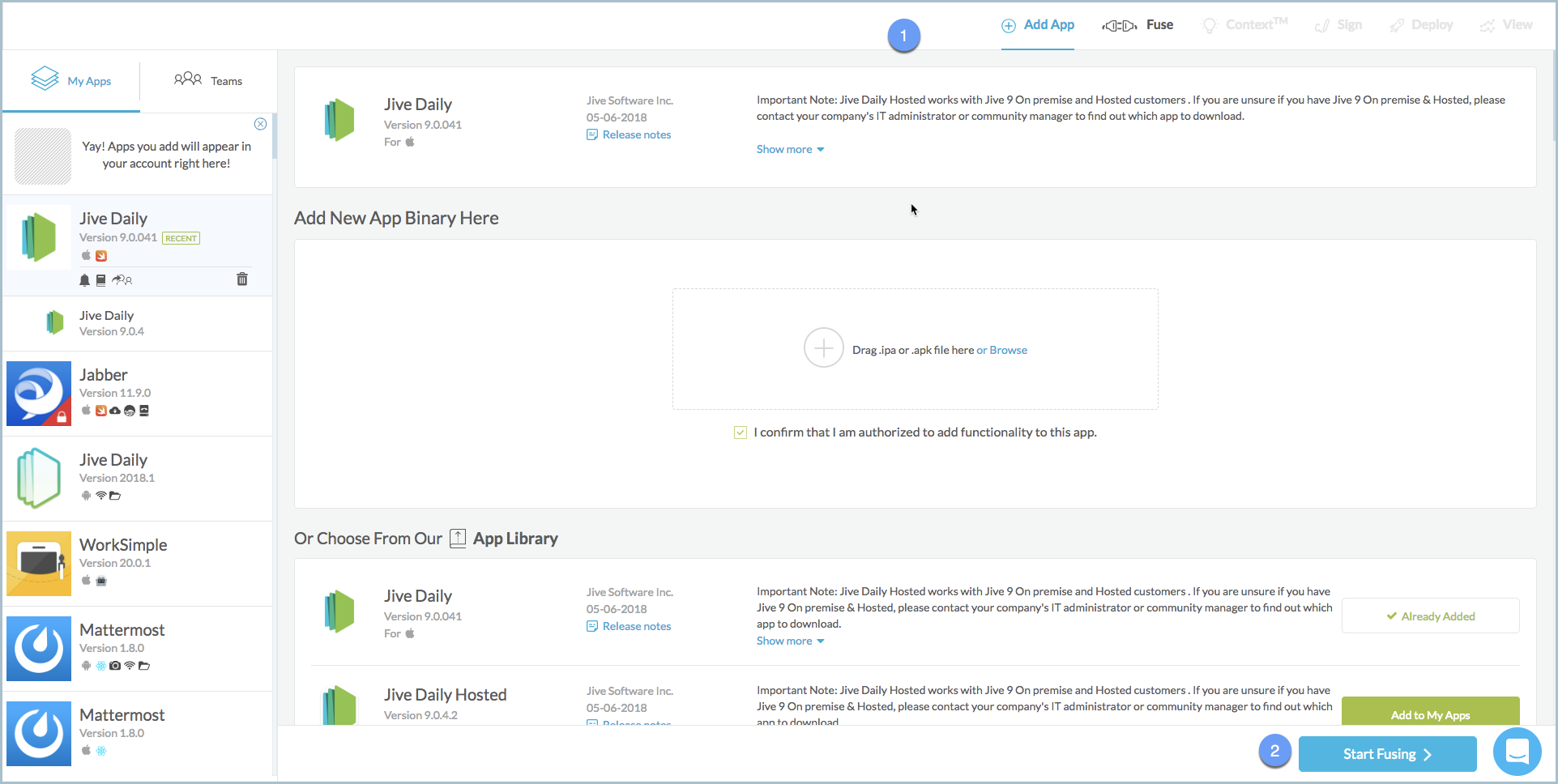Click the Jive Daily logo in App Library row
The width and height of the screenshot is (1558, 784).
(340, 611)
